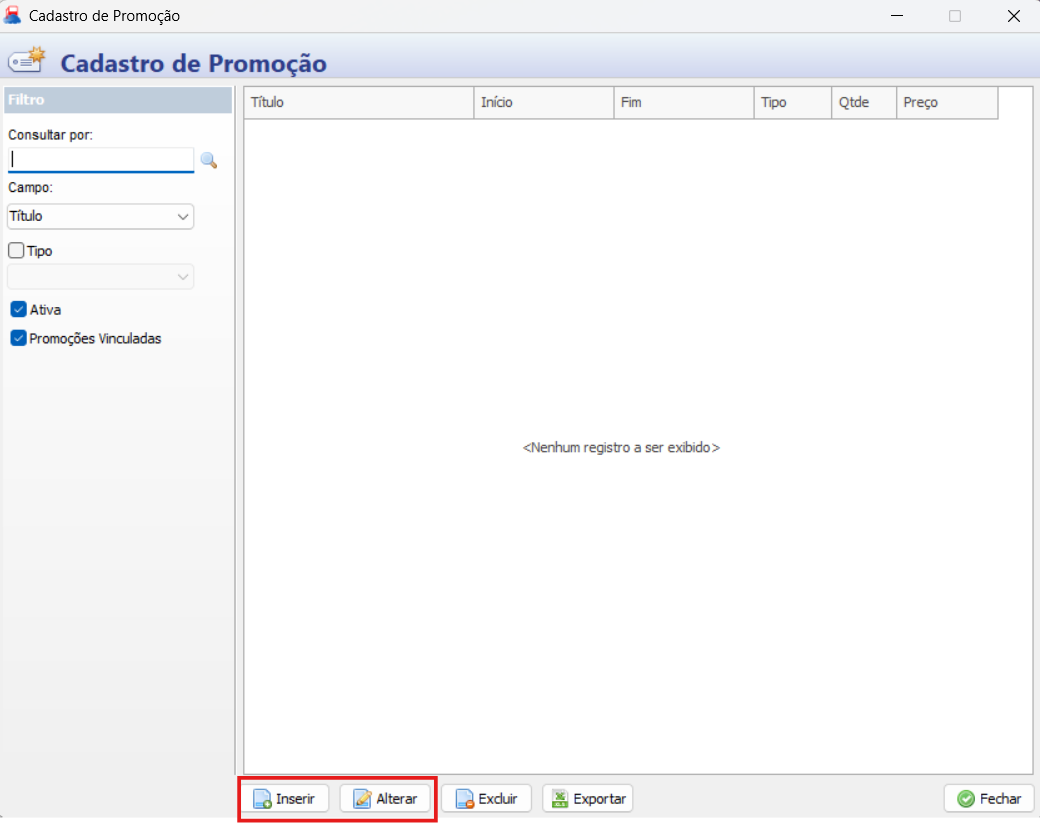1040x823 pixels.
Task: Click the Inserir button icon
Action: (x=262, y=799)
